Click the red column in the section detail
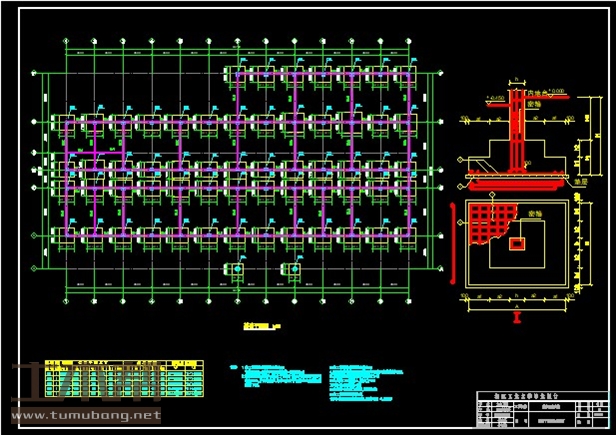The width and height of the screenshot is (616, 435). pyautogui.click(x=517, y=130)
